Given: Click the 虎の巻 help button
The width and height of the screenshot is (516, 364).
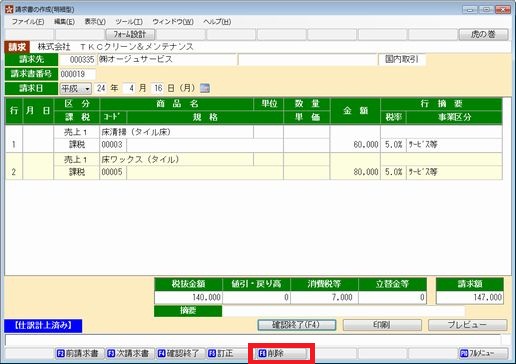Looking at the screenshot, I should point(483,34).
